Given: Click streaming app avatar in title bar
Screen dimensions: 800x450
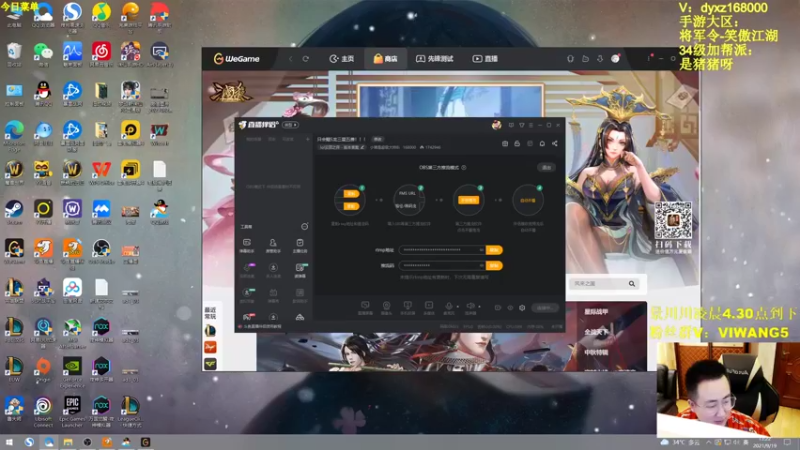Looking at the screenshot, I should (x=496, y=125).
